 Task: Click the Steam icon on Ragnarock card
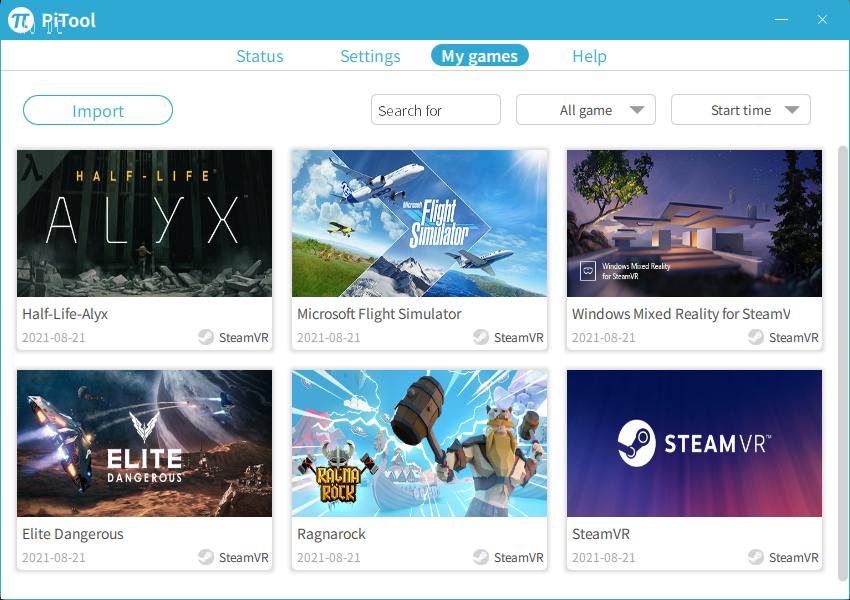pos(481,557)
